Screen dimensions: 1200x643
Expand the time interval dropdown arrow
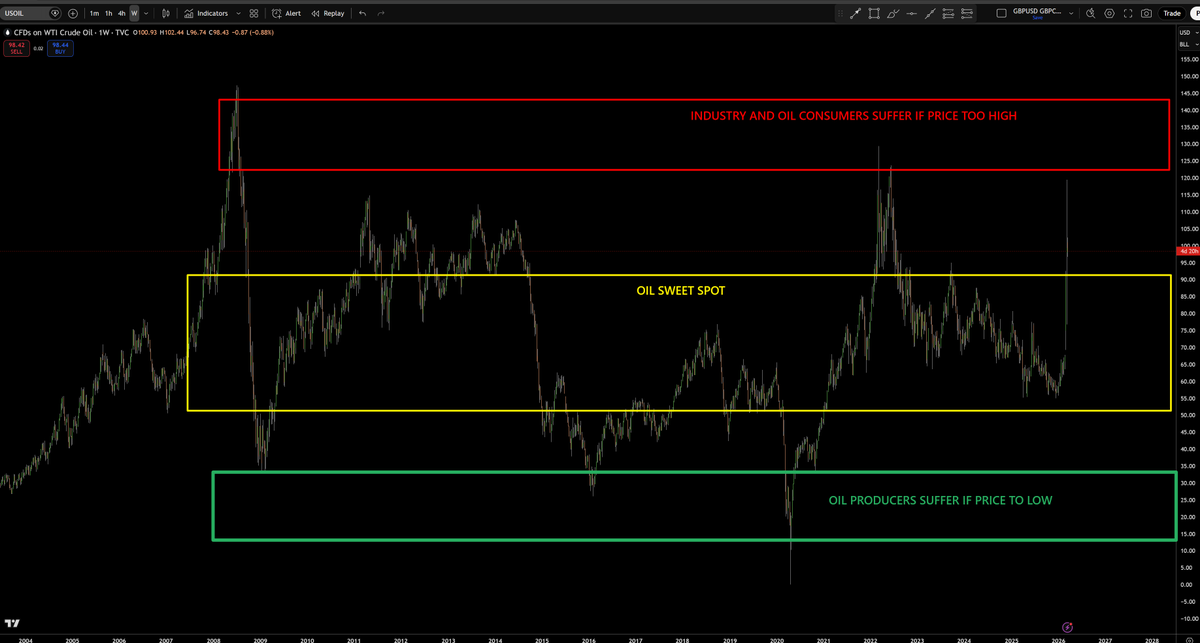point(147,14)
